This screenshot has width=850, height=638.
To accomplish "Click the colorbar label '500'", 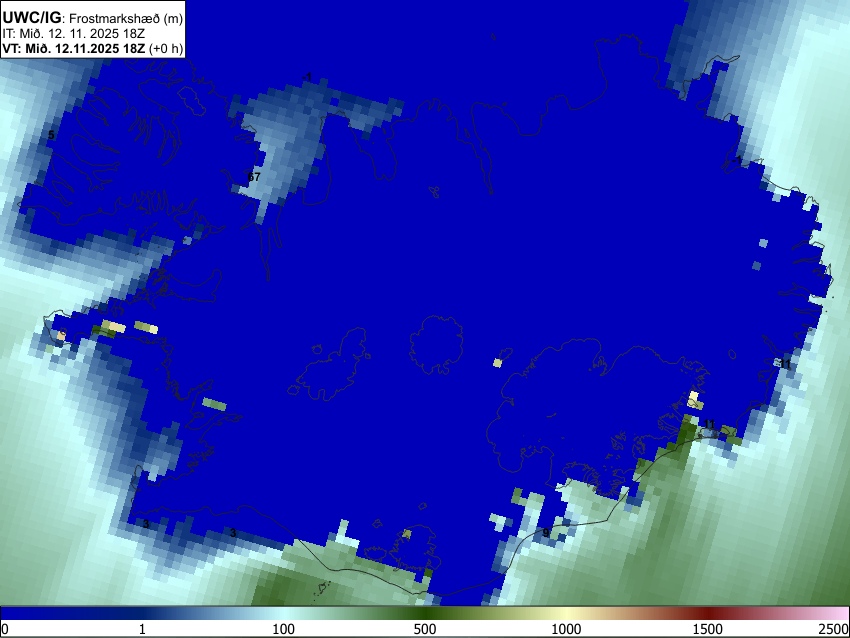I will pyautogui.click(x=425, y=629).
